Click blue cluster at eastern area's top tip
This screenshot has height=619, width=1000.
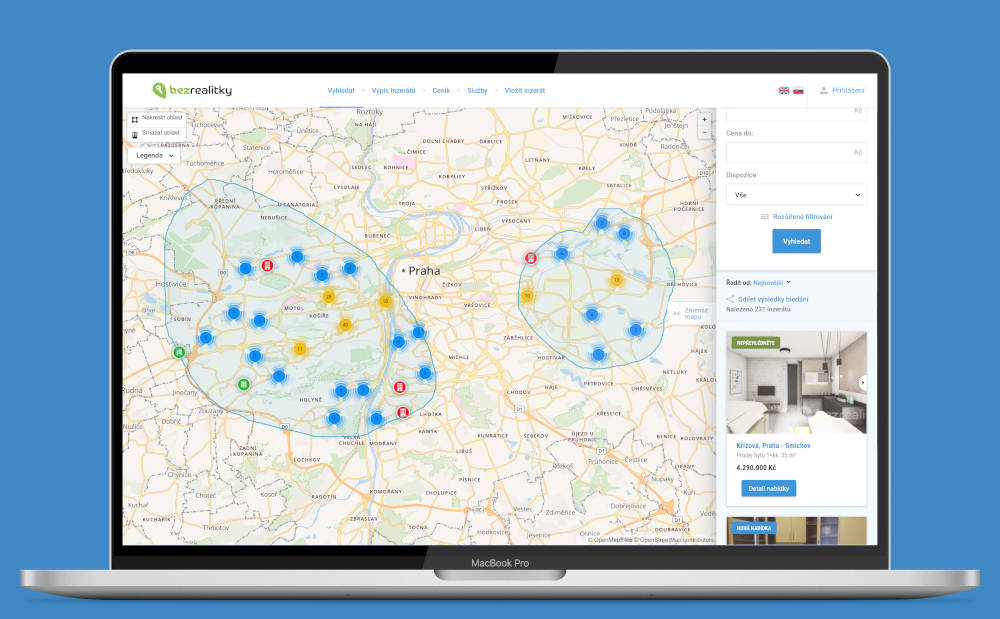(601, 222)
